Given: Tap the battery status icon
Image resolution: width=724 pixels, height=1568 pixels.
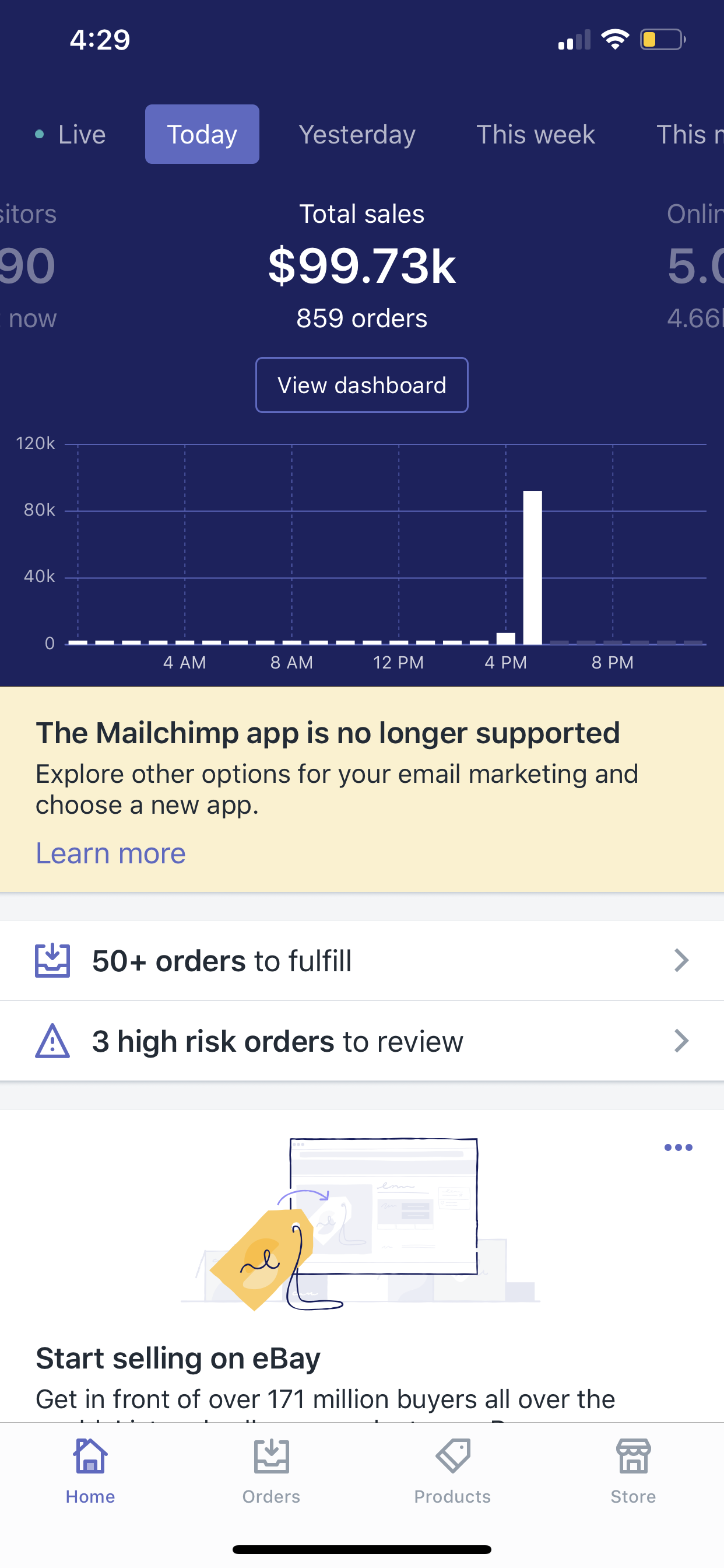Looking at the screenshot, I should click(662, 40).
